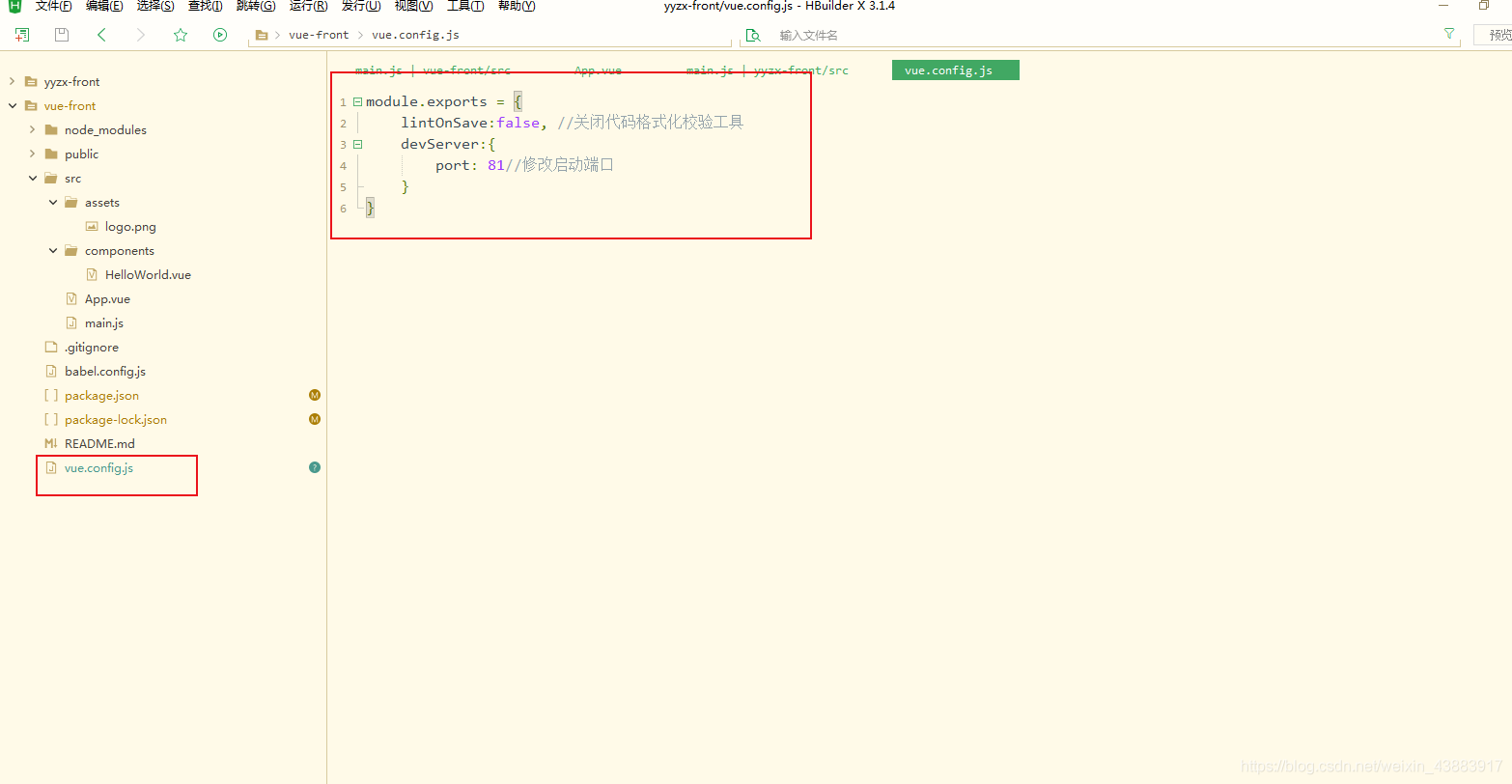Viewport: 1512px width, 784px height.
Task: Collapse the assets folder
Action: tap(52, 203)
